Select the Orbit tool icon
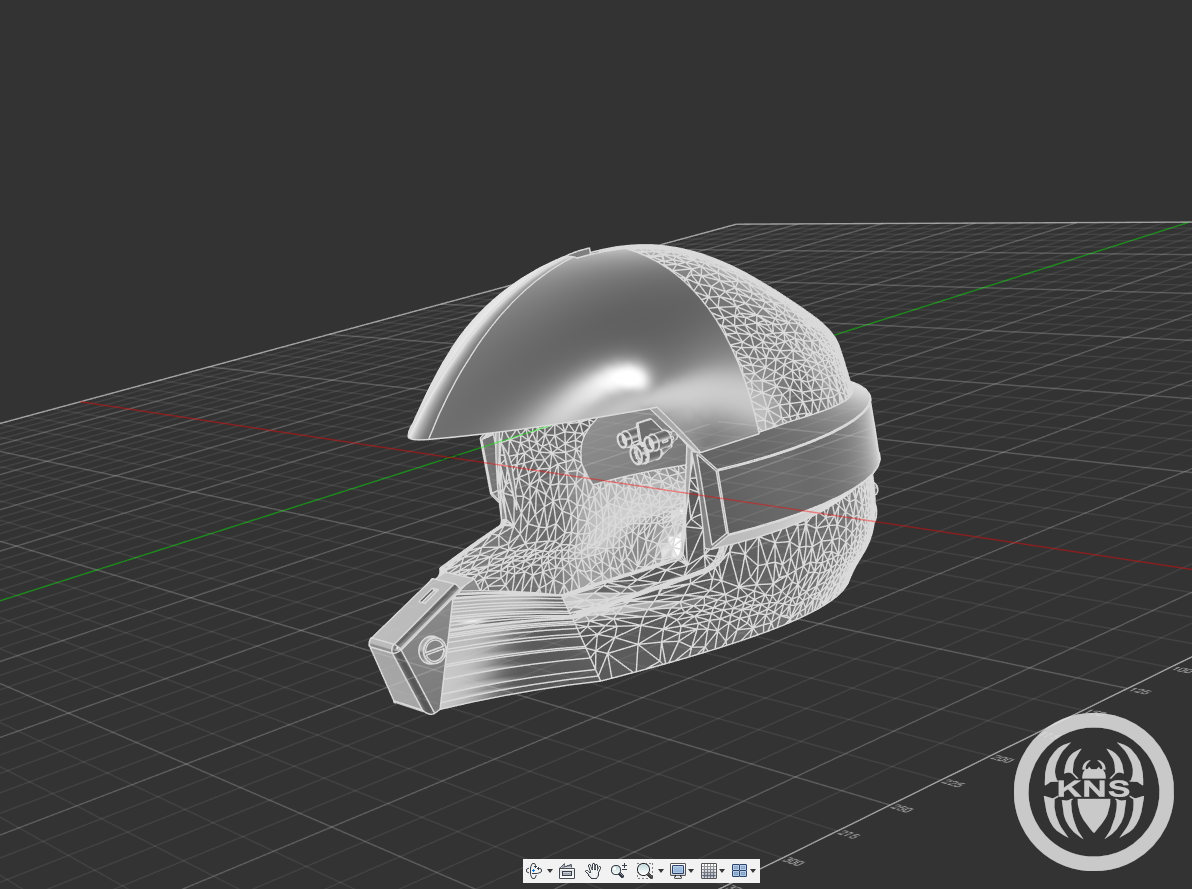 (533, 871)
